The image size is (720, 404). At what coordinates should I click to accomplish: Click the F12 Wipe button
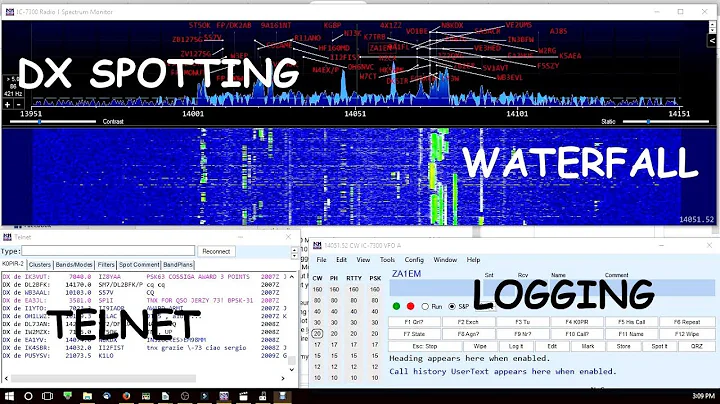687,334
